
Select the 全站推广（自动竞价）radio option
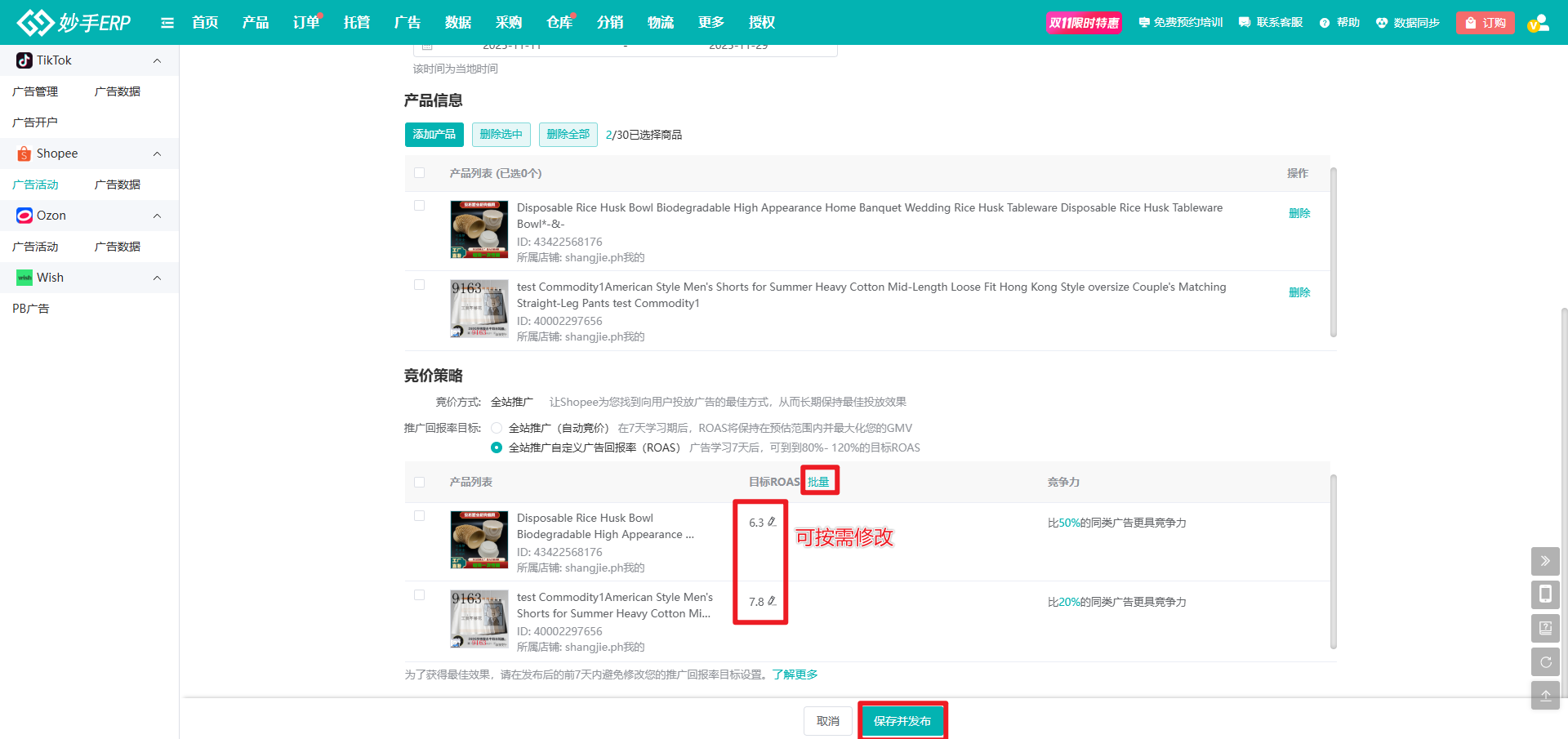497,428
